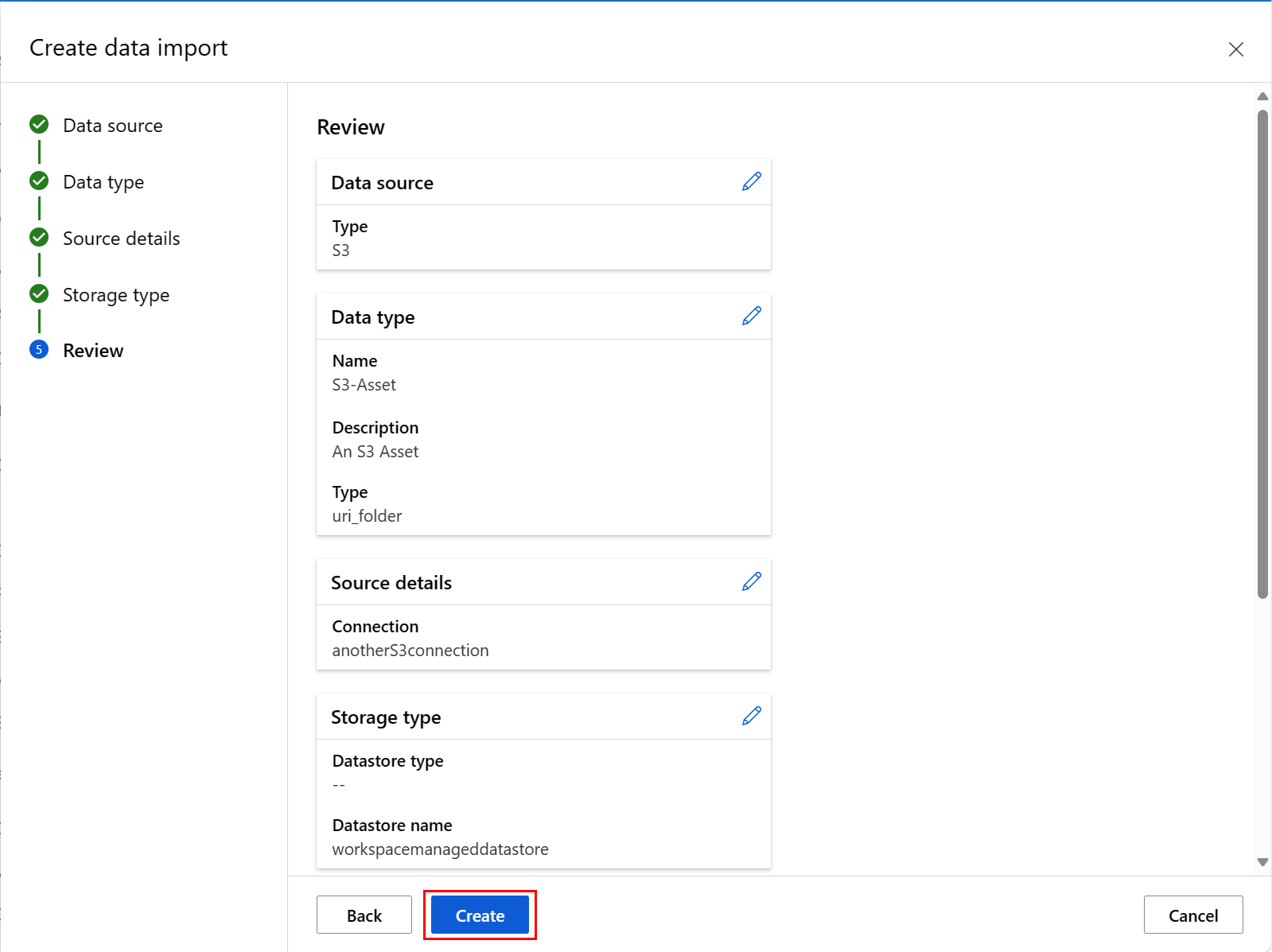Click the blue Create button

click(x=480, y=915)
